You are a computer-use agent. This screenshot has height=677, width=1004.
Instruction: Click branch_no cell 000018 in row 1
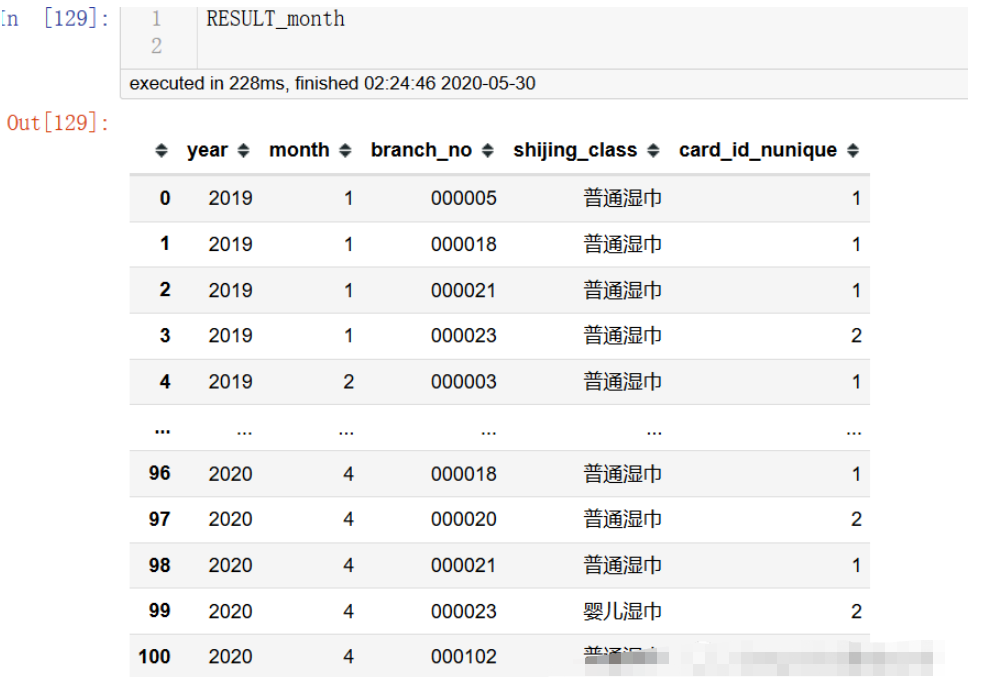coord(464,244)
